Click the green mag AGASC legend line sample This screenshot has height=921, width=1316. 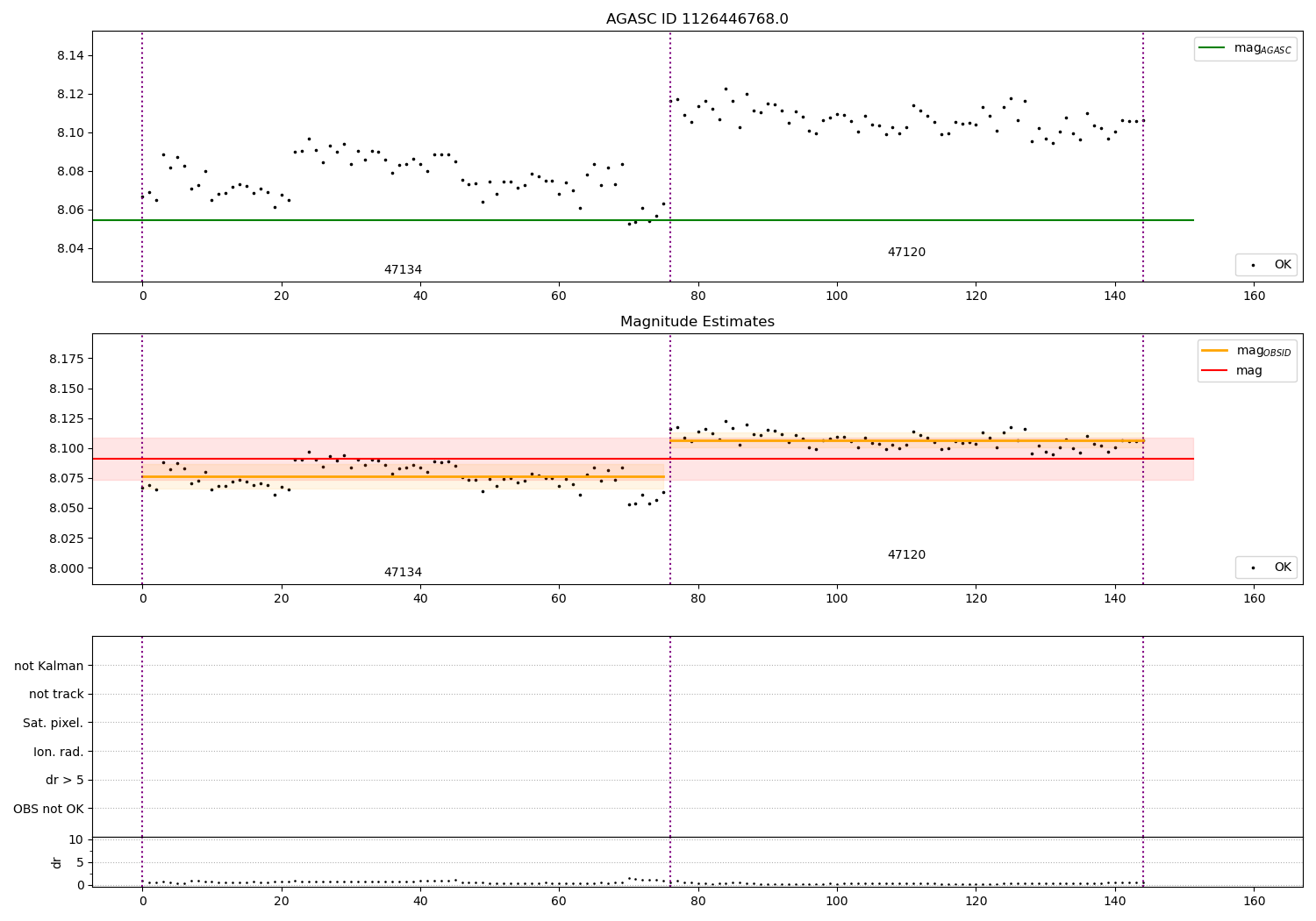click(1212, 48)
